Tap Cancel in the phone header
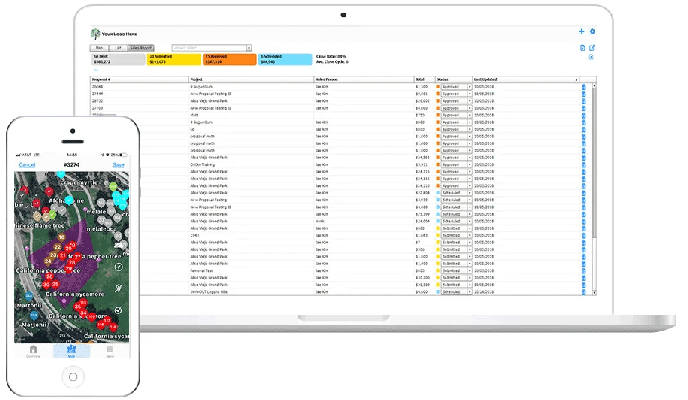Image resolution: width=688 pixels, height=400 pixels. [27, 165]
